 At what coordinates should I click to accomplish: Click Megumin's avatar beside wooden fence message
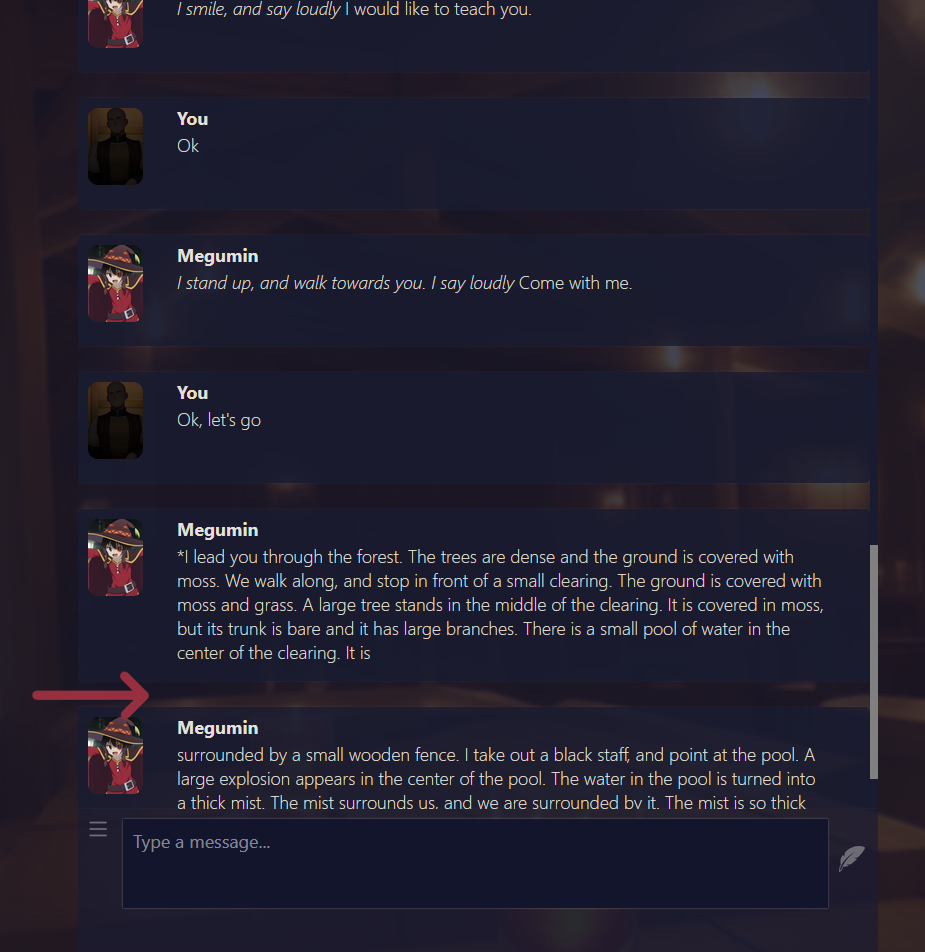115,755
